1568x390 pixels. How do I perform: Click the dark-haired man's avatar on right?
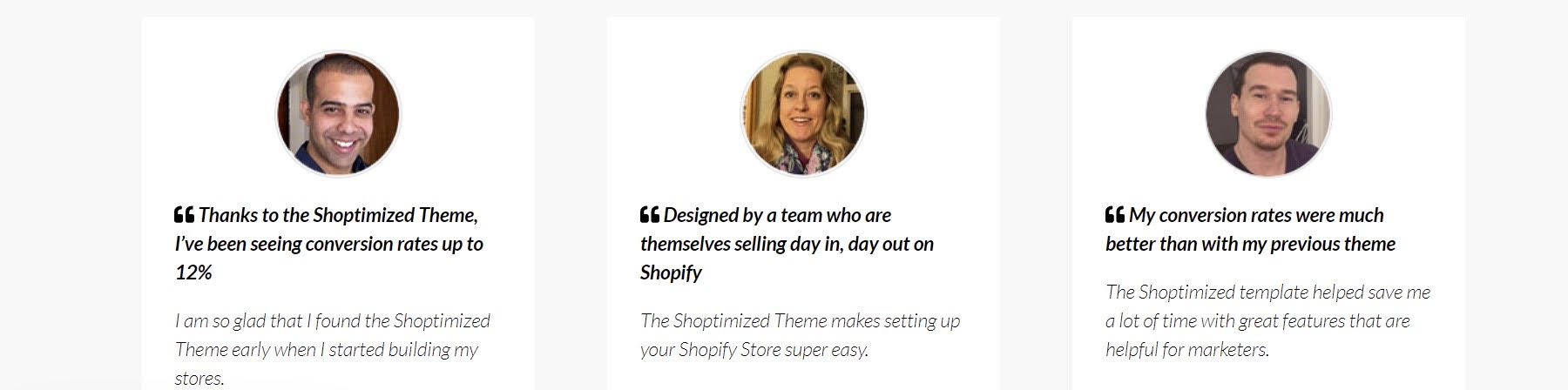[1268, 114]
